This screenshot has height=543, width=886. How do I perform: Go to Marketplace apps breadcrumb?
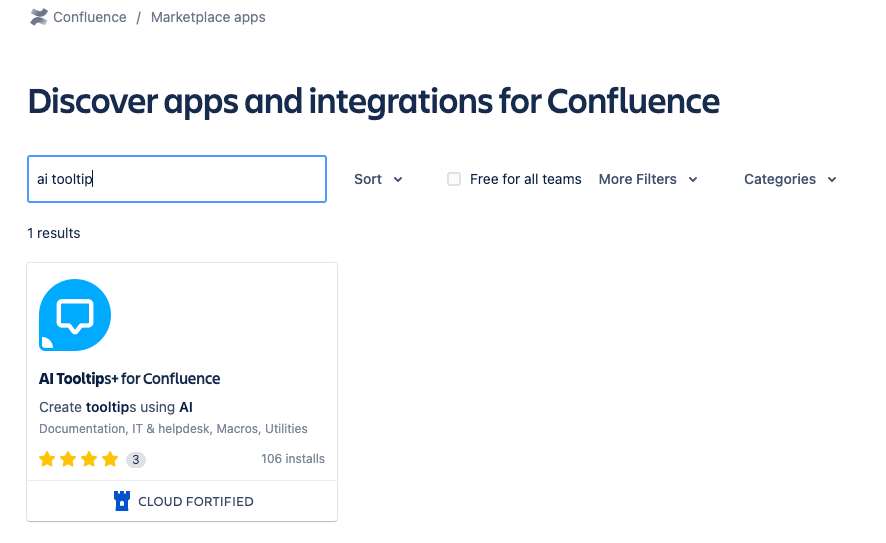click(208, 17)
